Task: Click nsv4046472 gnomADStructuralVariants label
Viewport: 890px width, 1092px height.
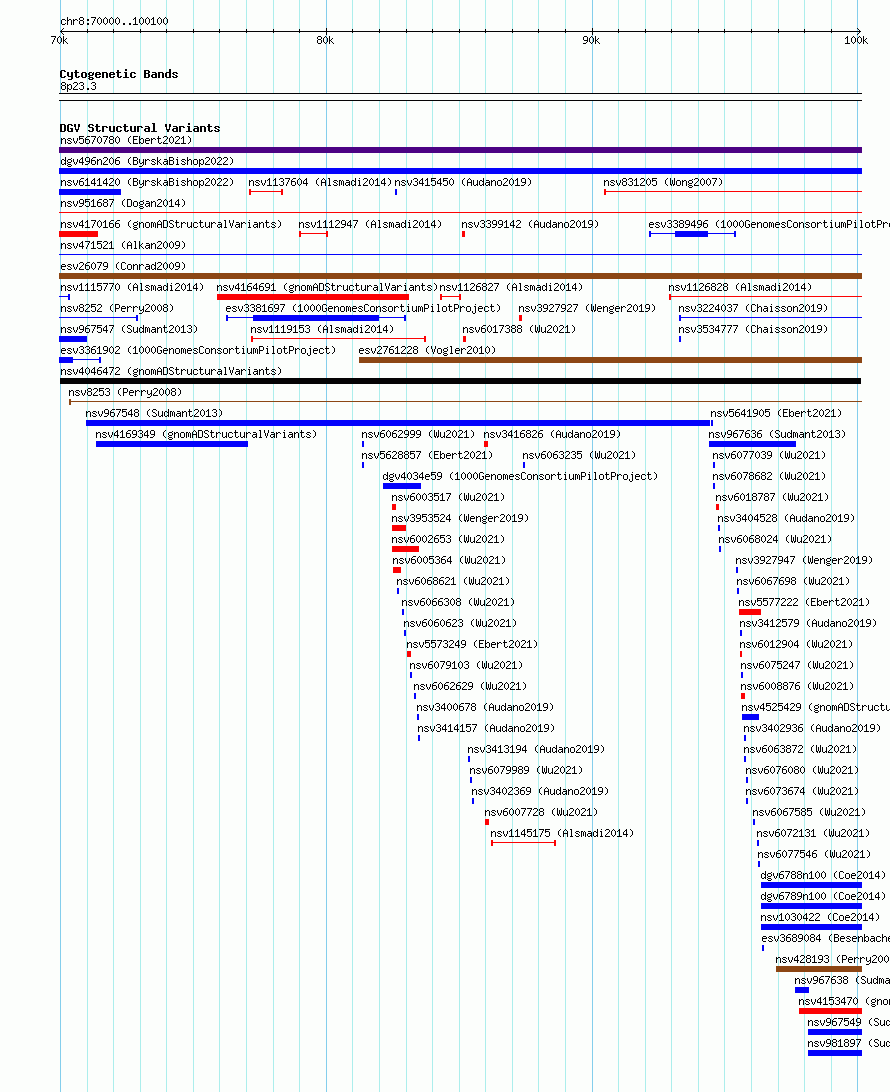Action: point(171,371)
